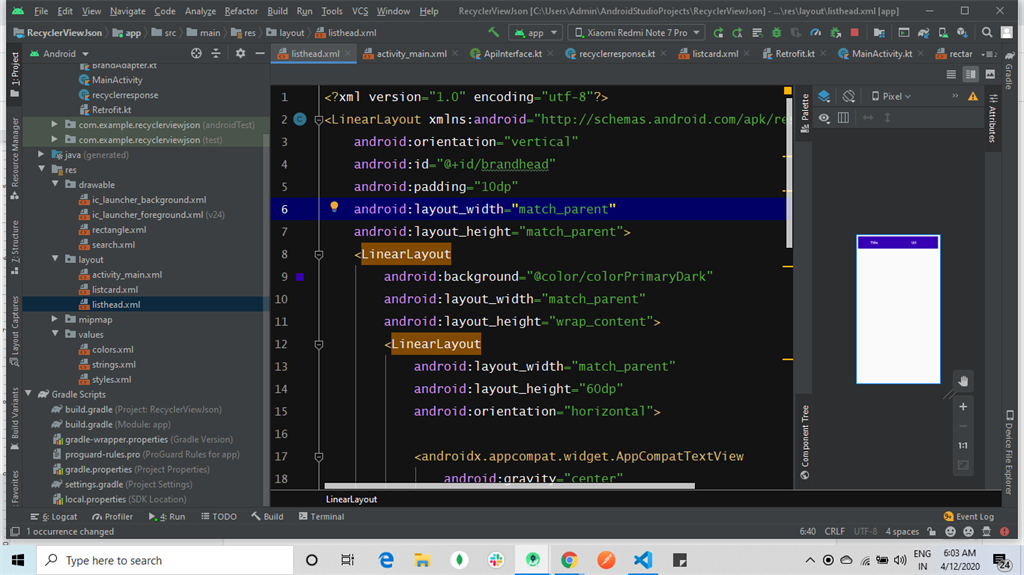The height and width of the screenshot is (575, 1024).
Task: Click the colorPrimaryDark gutter color swatch
Action: [299, 277]
